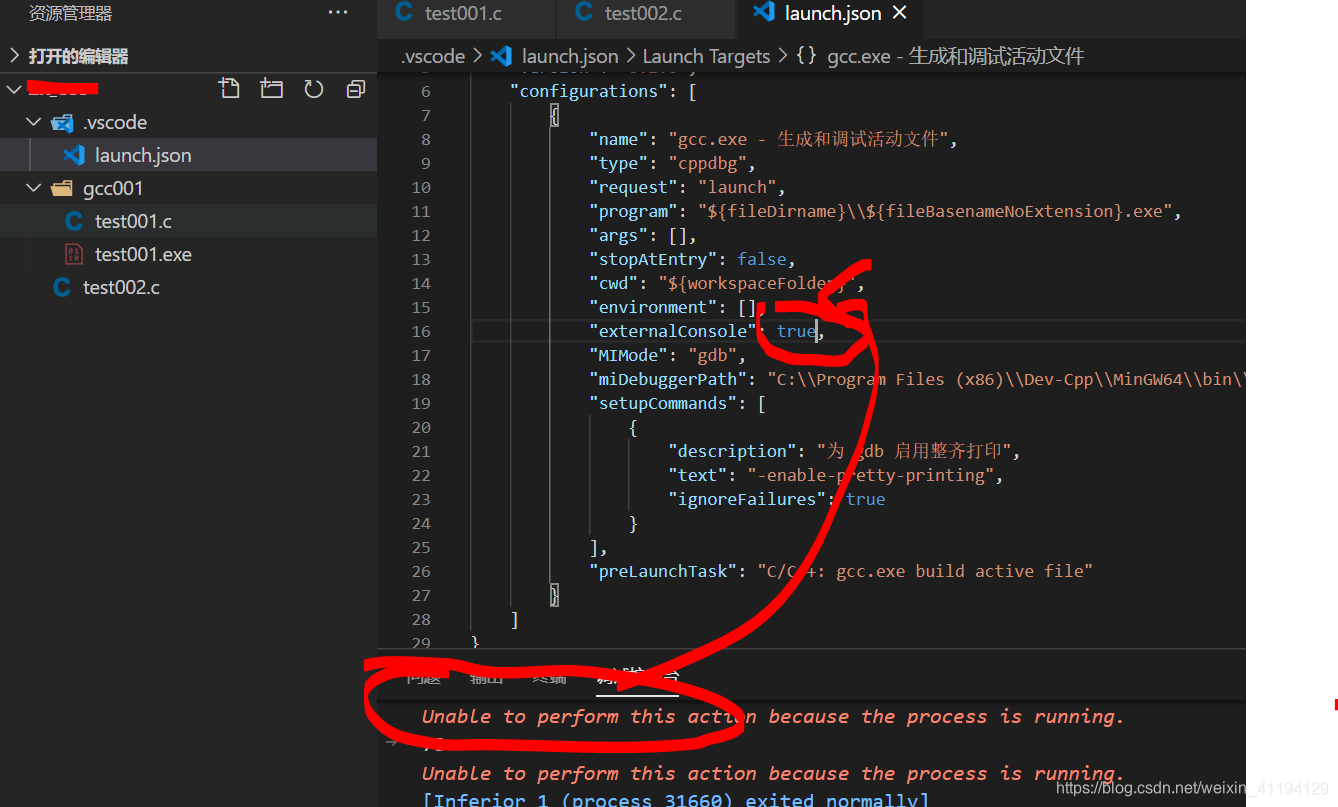Click the launch.json breadcrumb segment
This screenshot has width=1338, height=807.
point(569,56)
